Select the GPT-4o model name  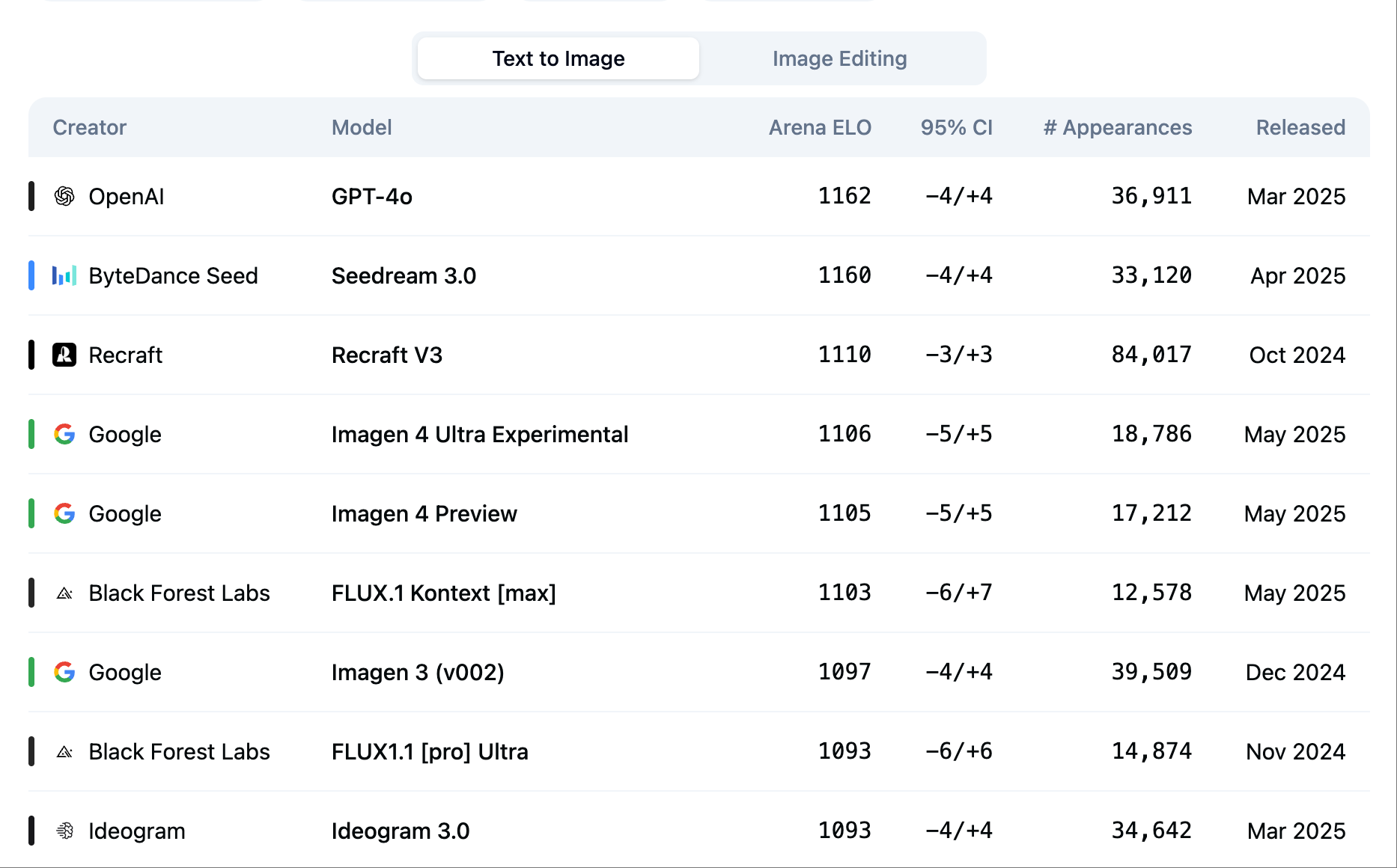click(372, 196)
